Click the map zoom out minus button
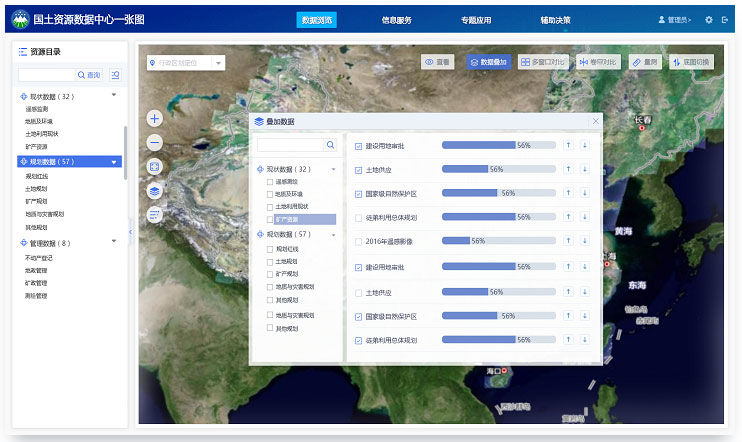 point(154,142)
